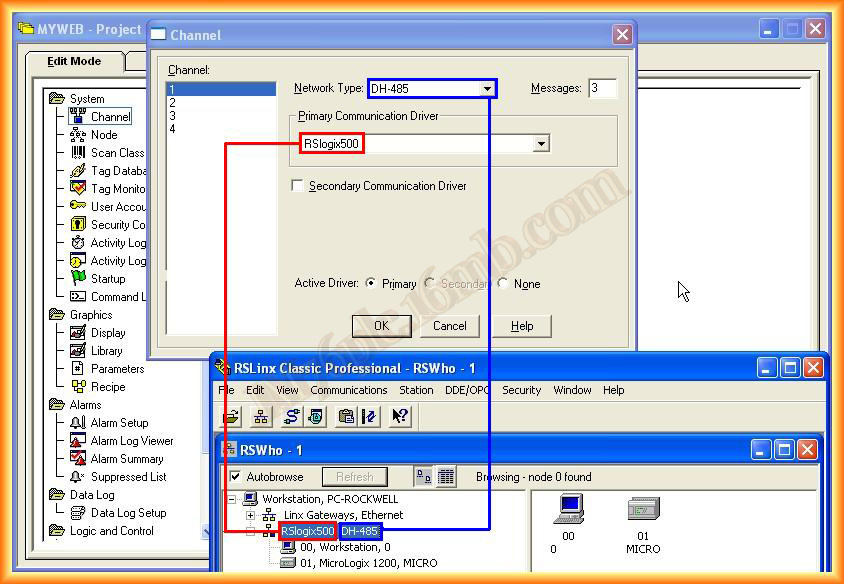Click the RSWho network browse toolbar icon

pos(260,417)
